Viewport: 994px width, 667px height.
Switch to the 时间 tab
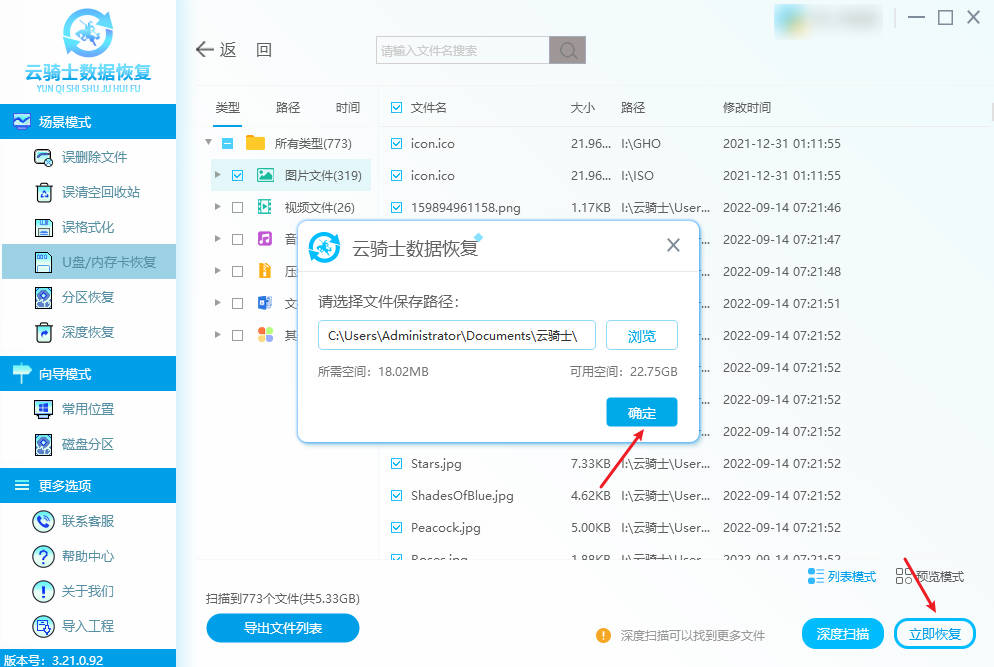pyautogui.click(x=348, y=107)
